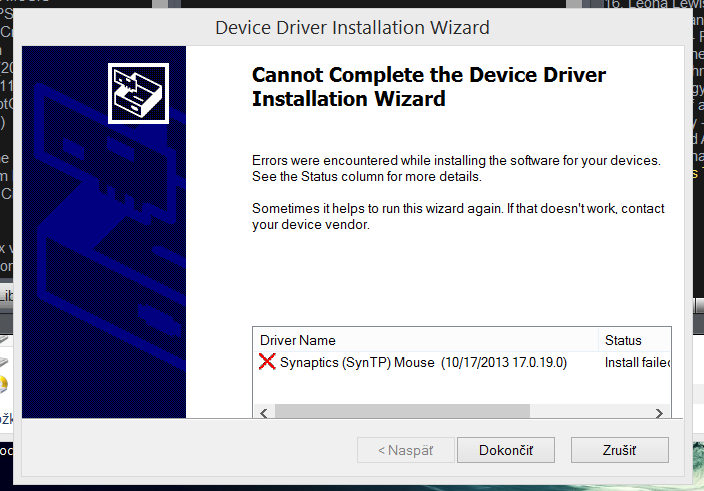This screenshot has height=491, width=704.
Task: Select the yellow disc drive icon behind dialog
Action: 4,384
